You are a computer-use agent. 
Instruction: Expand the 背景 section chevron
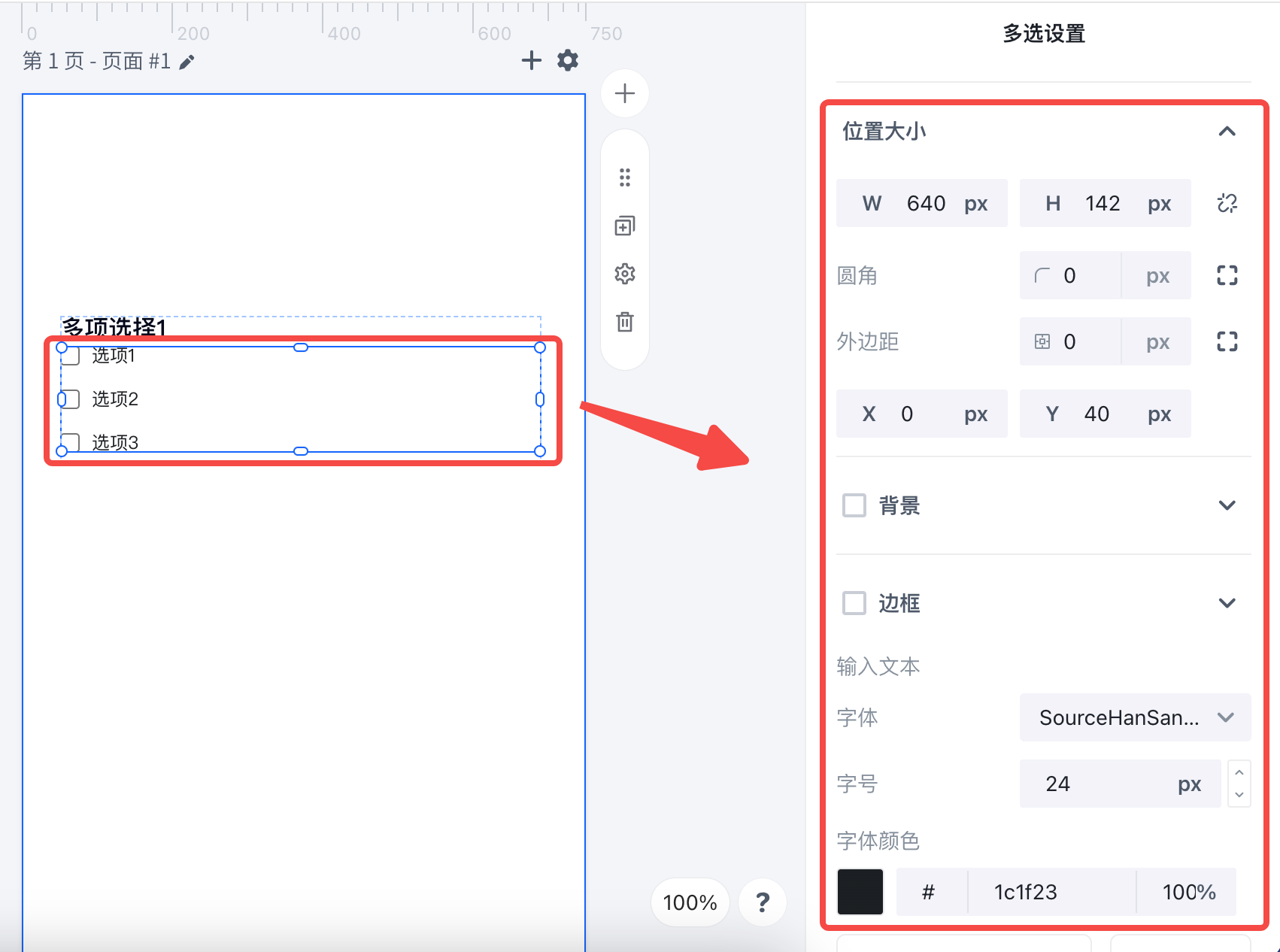1227,505
